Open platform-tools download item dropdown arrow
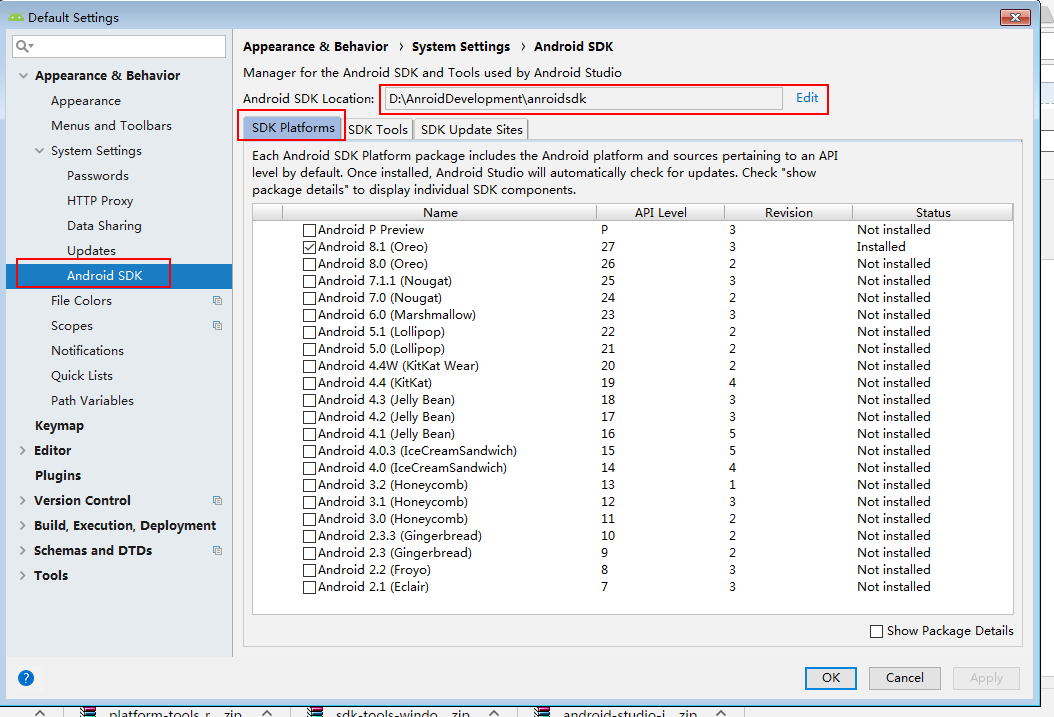This screenshot has width=1054, height=717. click(x=268, y=713)
